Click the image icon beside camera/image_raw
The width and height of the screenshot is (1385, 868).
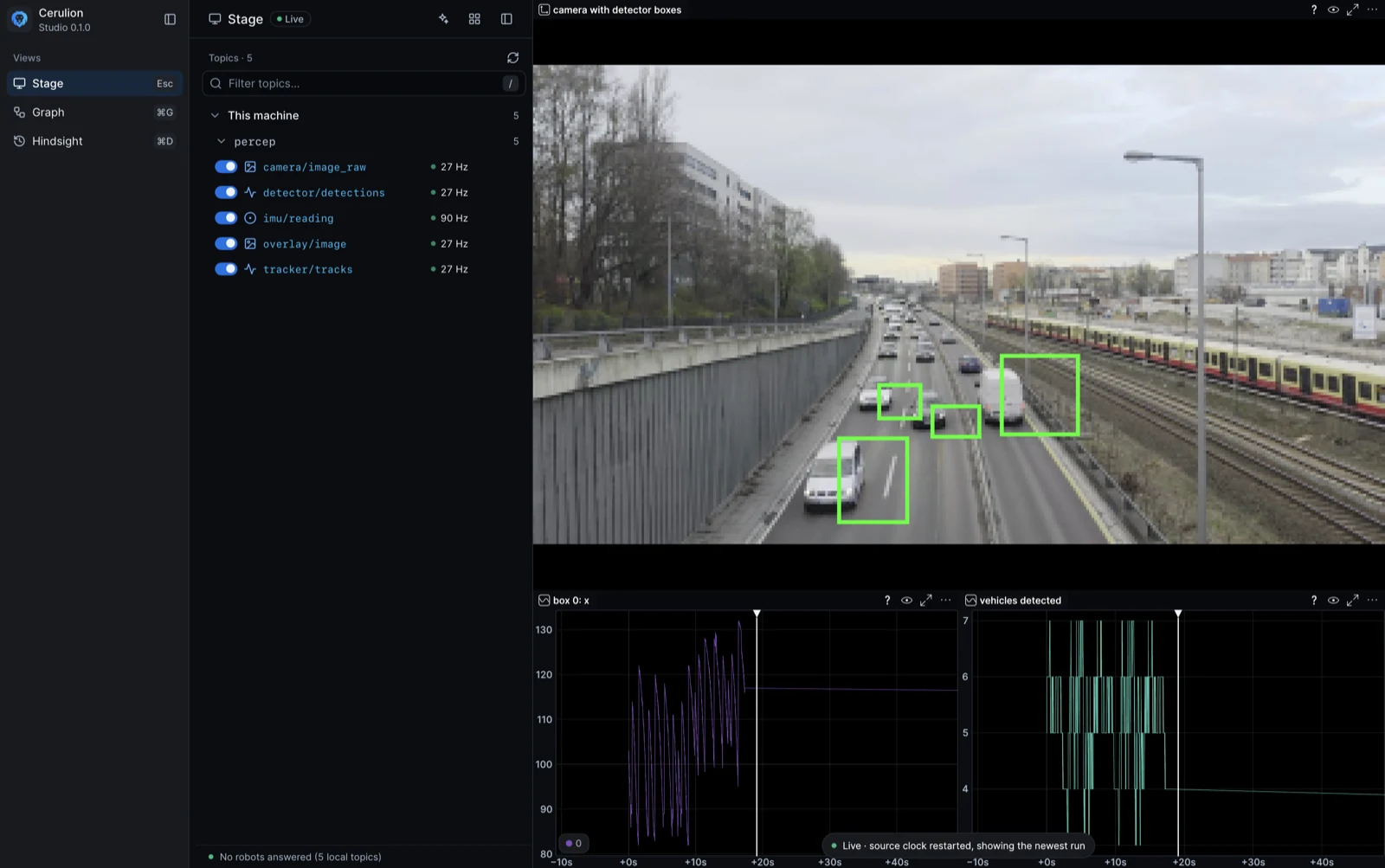pos(250,167)
